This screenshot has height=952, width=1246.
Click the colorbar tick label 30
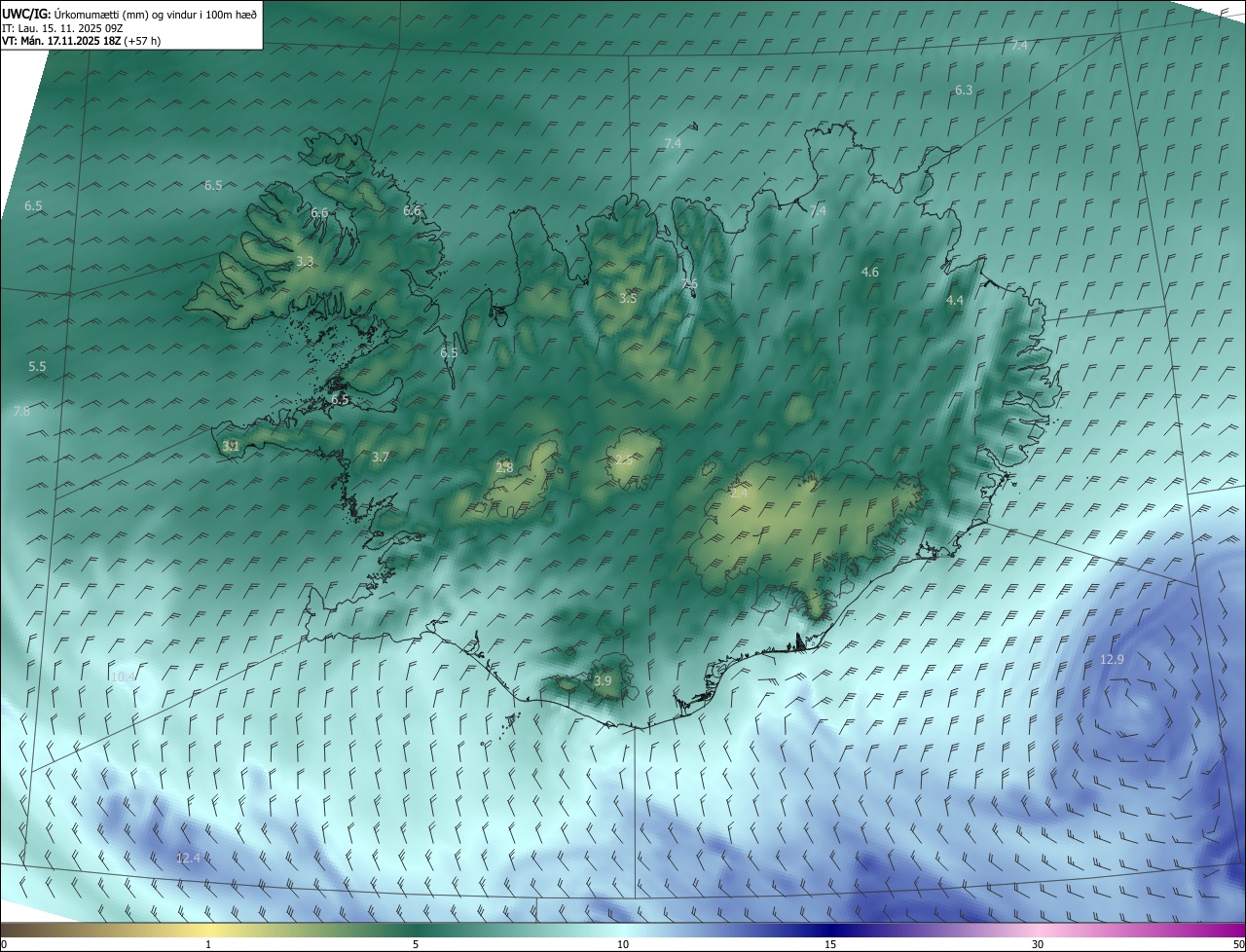pos(1038,944)
